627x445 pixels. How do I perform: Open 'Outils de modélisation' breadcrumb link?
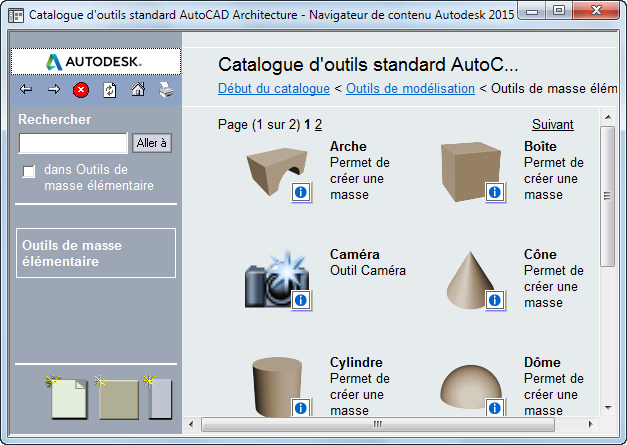click(410, 88)
